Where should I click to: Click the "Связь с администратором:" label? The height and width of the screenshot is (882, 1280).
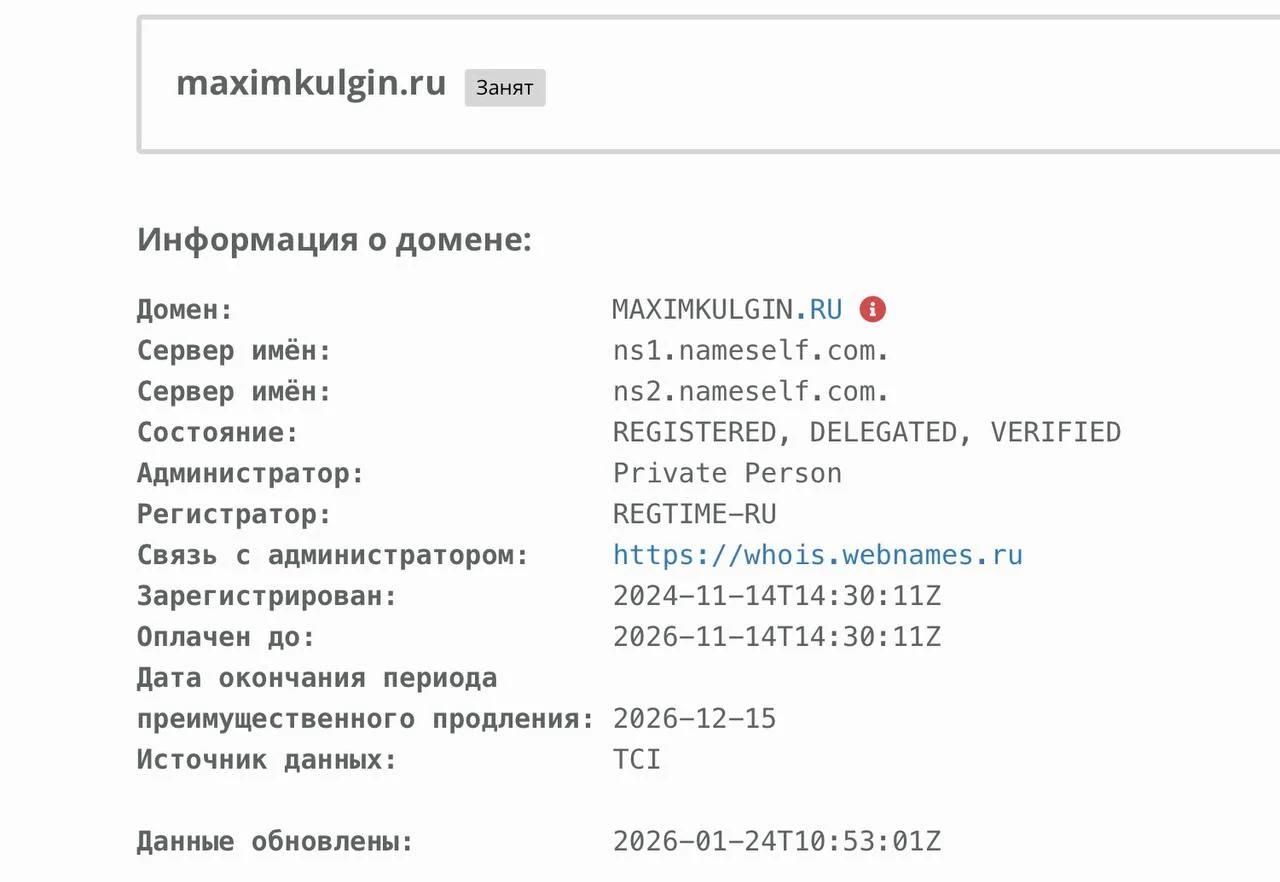click(x=333, y=555)
